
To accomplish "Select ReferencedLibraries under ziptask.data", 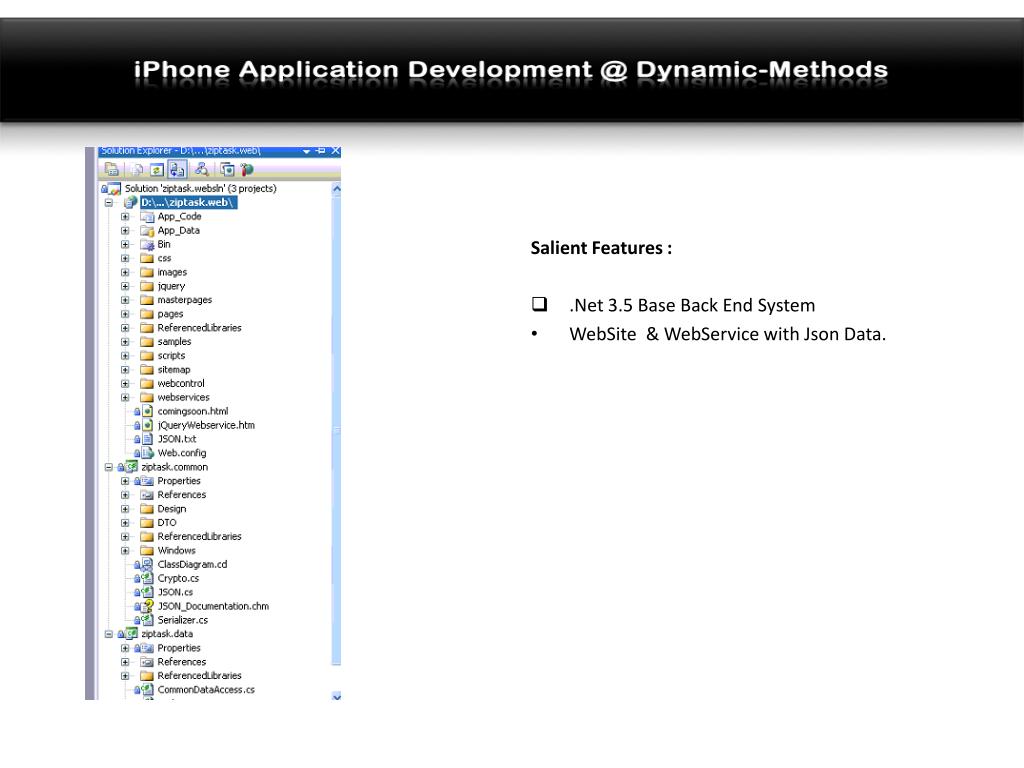I will tap(199, 676).
